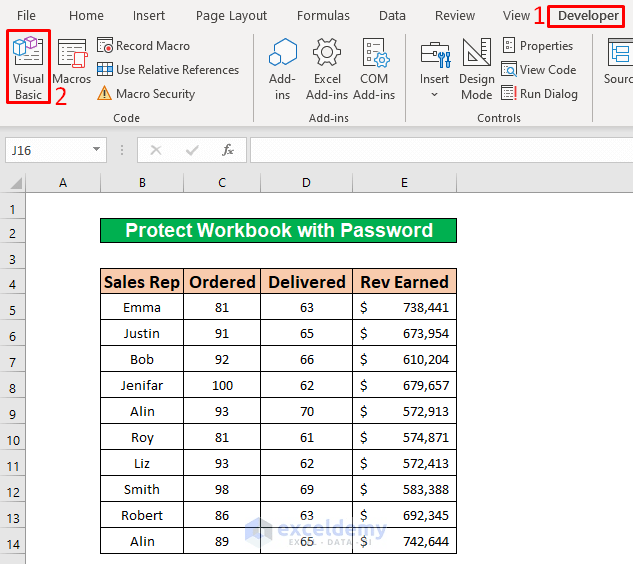The image size is (633, 564).
Task: Cancel formula entry with the X button
Action: click(x=156, y=150)
